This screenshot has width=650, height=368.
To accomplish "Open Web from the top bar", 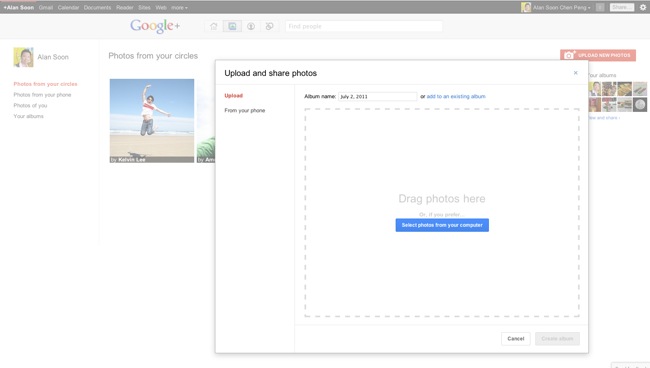I will tap(161, 7).
